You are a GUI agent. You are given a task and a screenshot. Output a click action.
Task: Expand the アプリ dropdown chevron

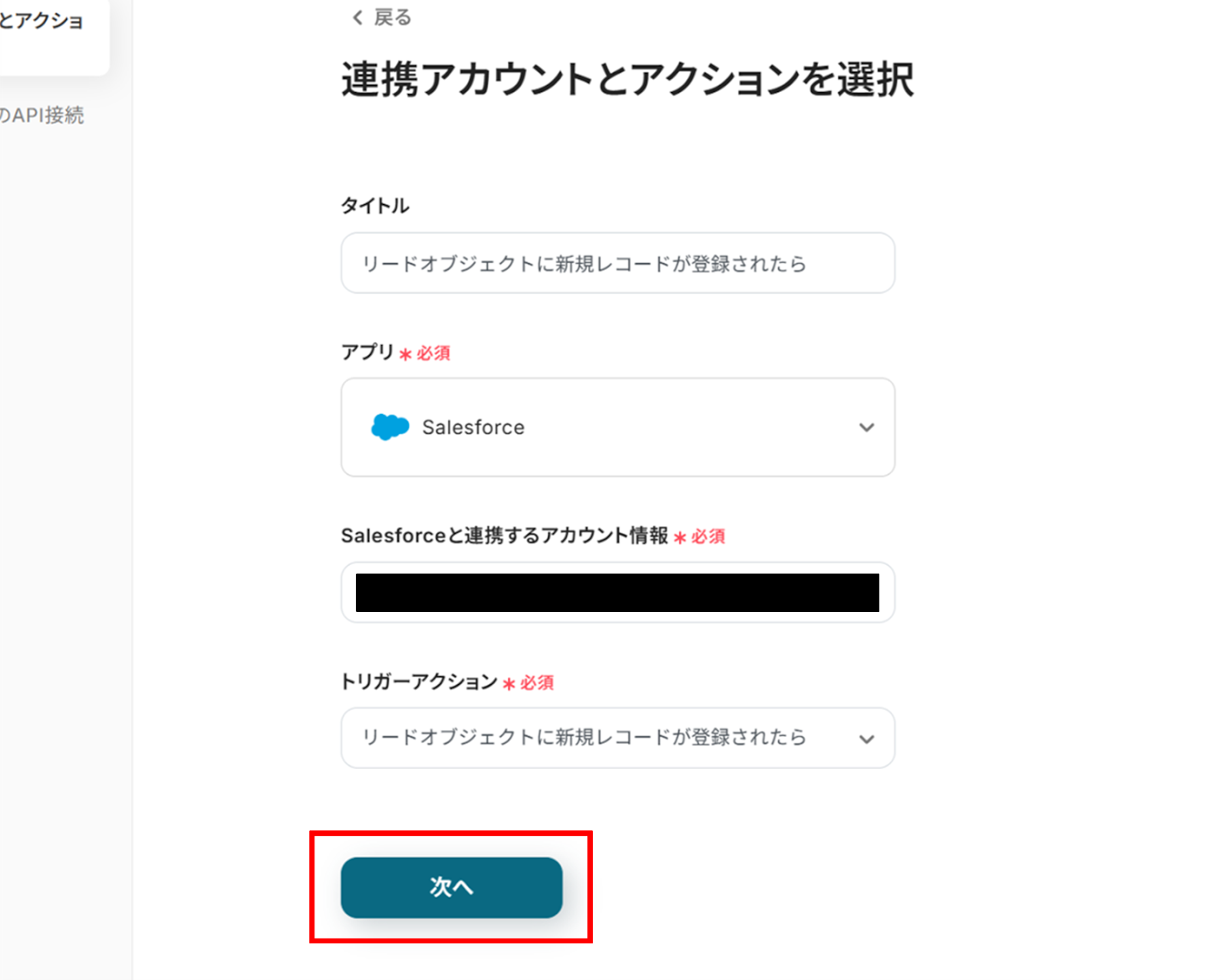click(x=867, y=427)
